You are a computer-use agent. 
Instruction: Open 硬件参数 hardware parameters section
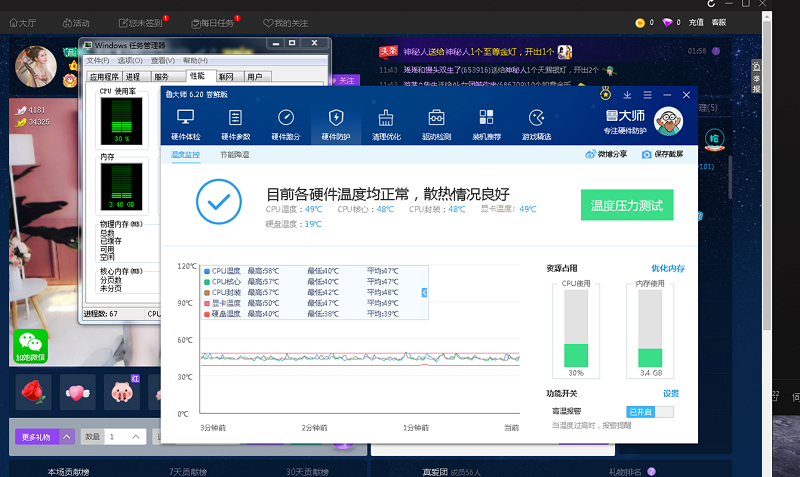pos(235,124)
